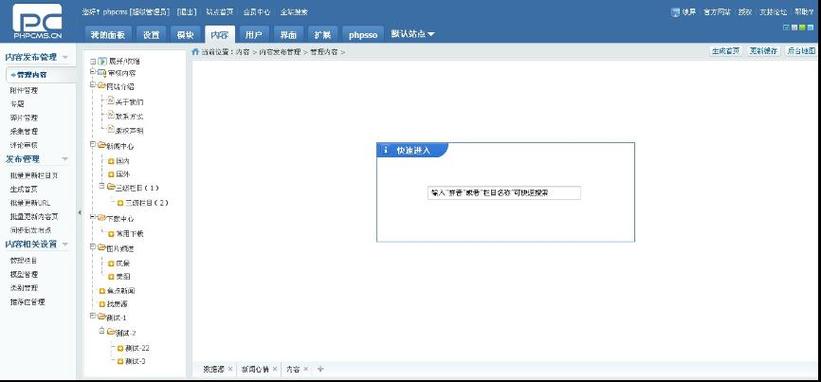
Task: Open the phpsso menu tab
Action: click(363, 35)
